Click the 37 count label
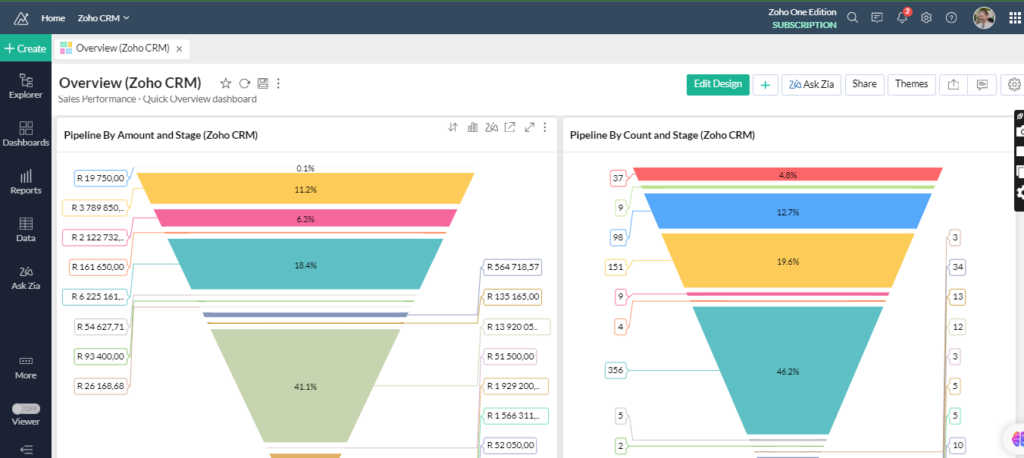1024x458 pixels. click(x=618, y=178)
